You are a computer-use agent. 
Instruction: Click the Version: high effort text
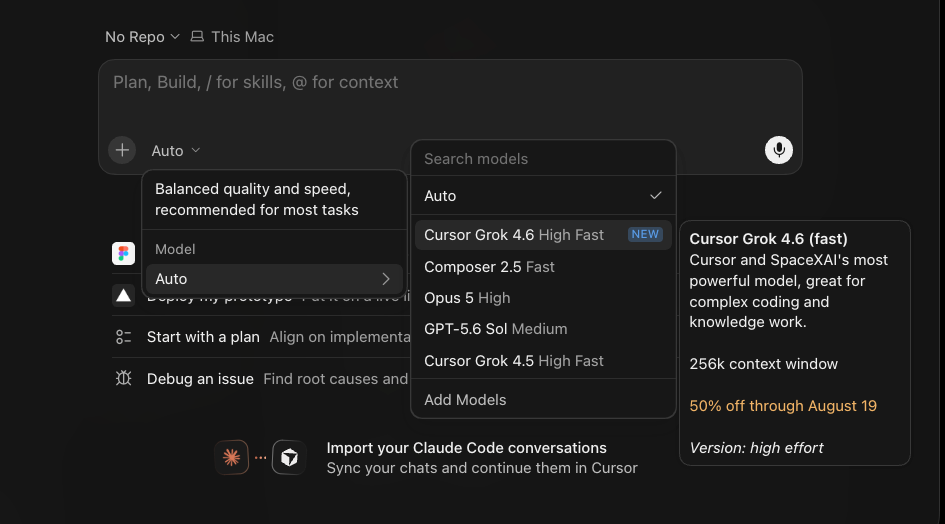coord(756,448)
